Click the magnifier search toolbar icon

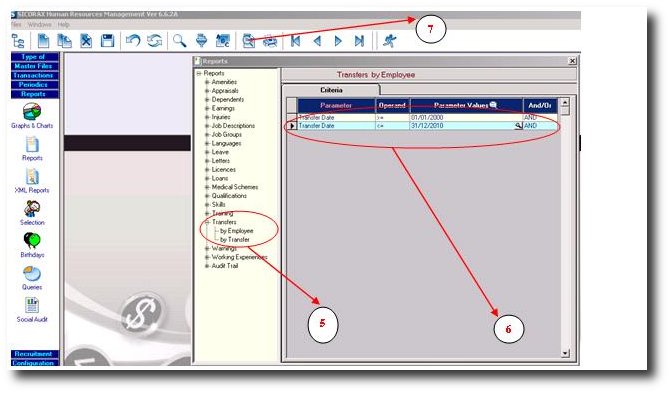coord(179,41)
